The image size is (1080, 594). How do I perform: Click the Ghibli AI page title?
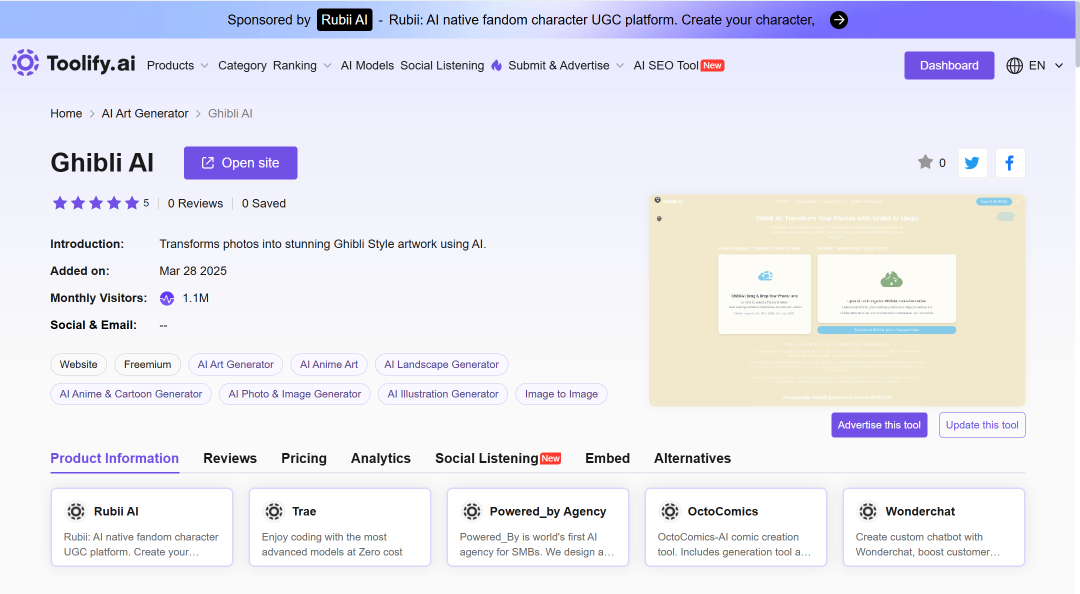coord(102,163)
